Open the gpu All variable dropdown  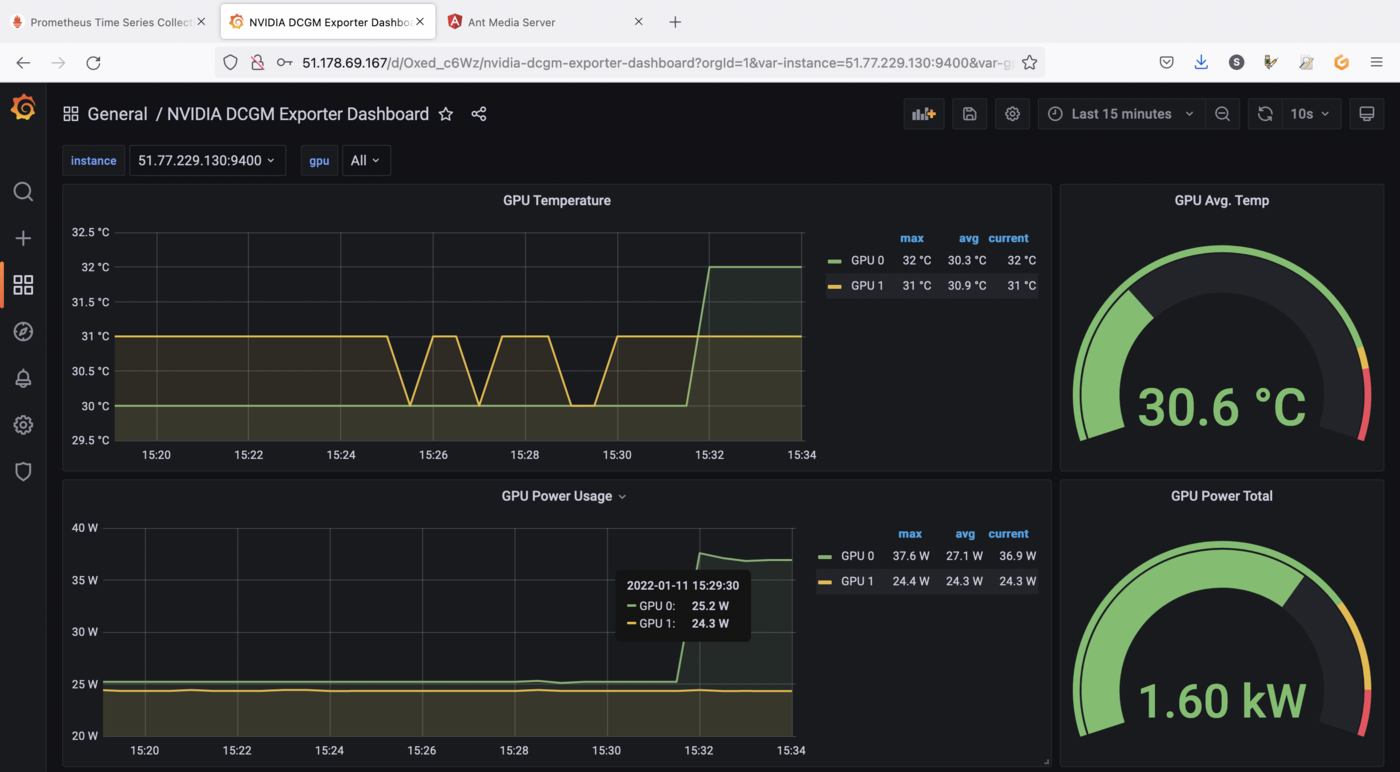tap(366, 160)
